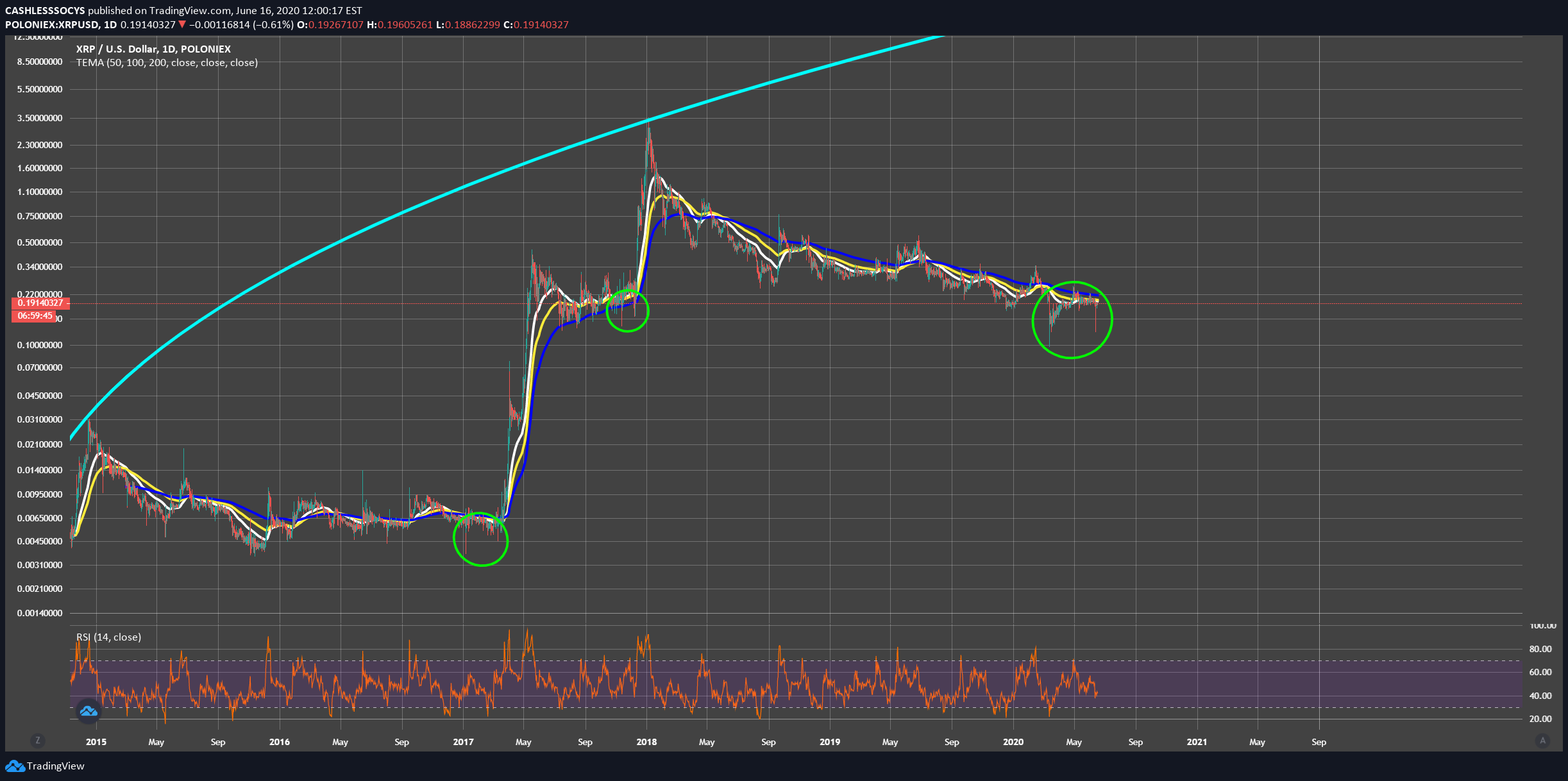Click the red down-arrow price change indicator
Screen dimensions: 1568x781
(182, 25)
